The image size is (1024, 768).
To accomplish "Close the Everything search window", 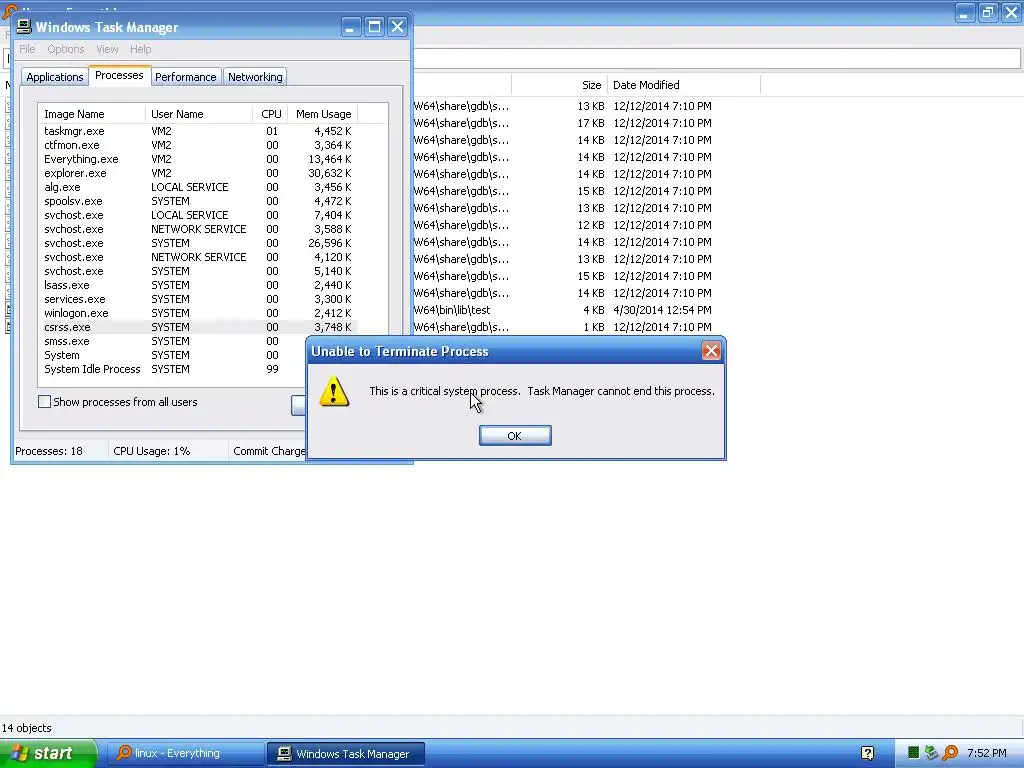I will pos(1011,12).
